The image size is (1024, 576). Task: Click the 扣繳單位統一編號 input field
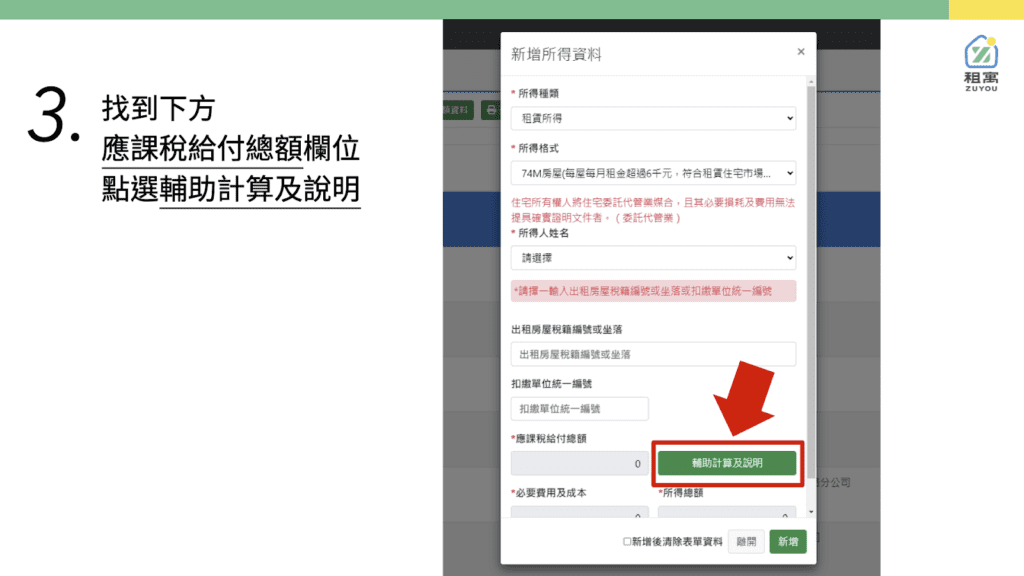coord(579,408)
